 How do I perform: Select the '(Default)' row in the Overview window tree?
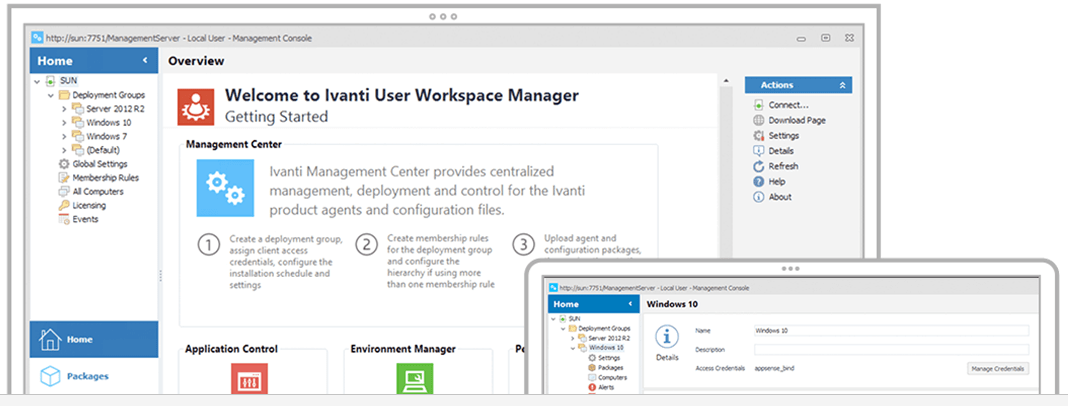pos(103,150)
